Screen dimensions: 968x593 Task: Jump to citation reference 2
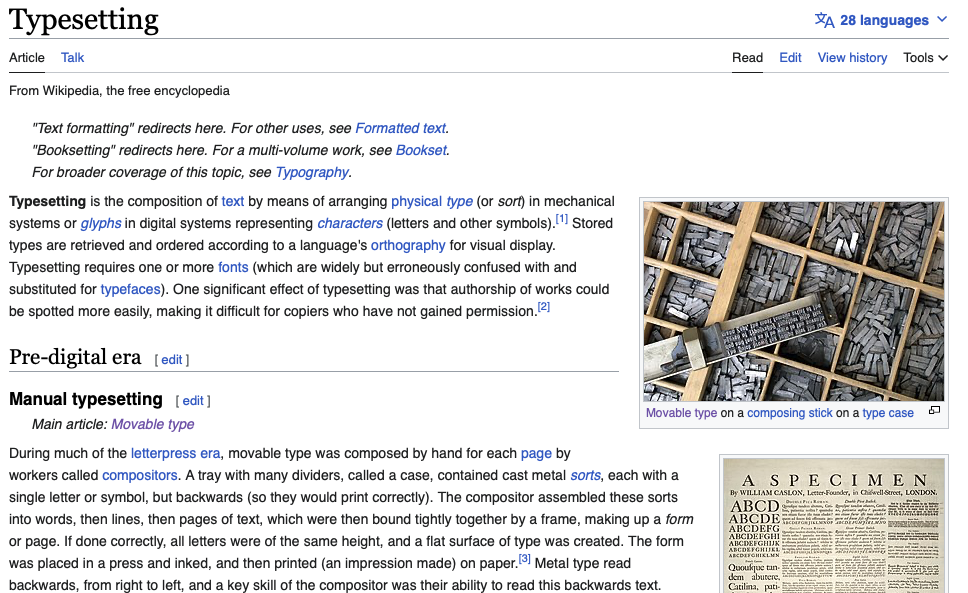pyautogui.click(x=543, y=307)
